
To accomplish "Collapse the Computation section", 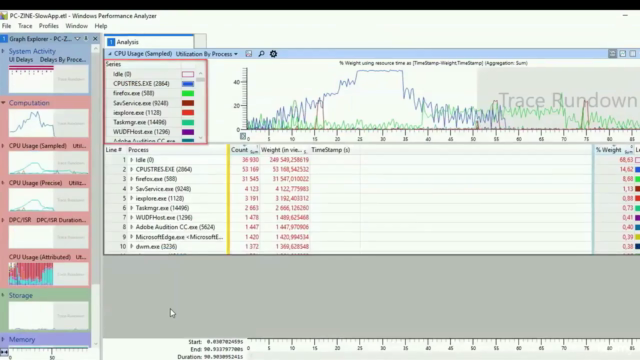I will click(x=3, y=103).
